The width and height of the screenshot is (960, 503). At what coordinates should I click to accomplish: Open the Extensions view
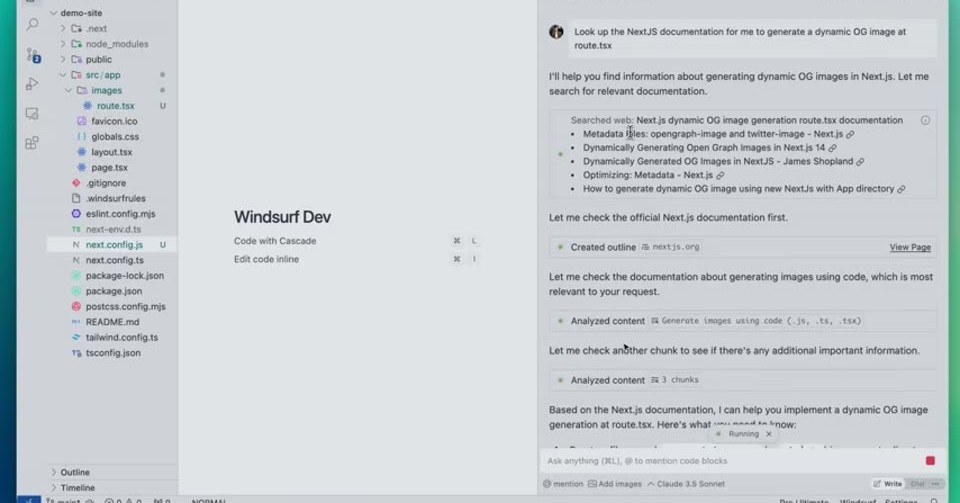point(32,143)
